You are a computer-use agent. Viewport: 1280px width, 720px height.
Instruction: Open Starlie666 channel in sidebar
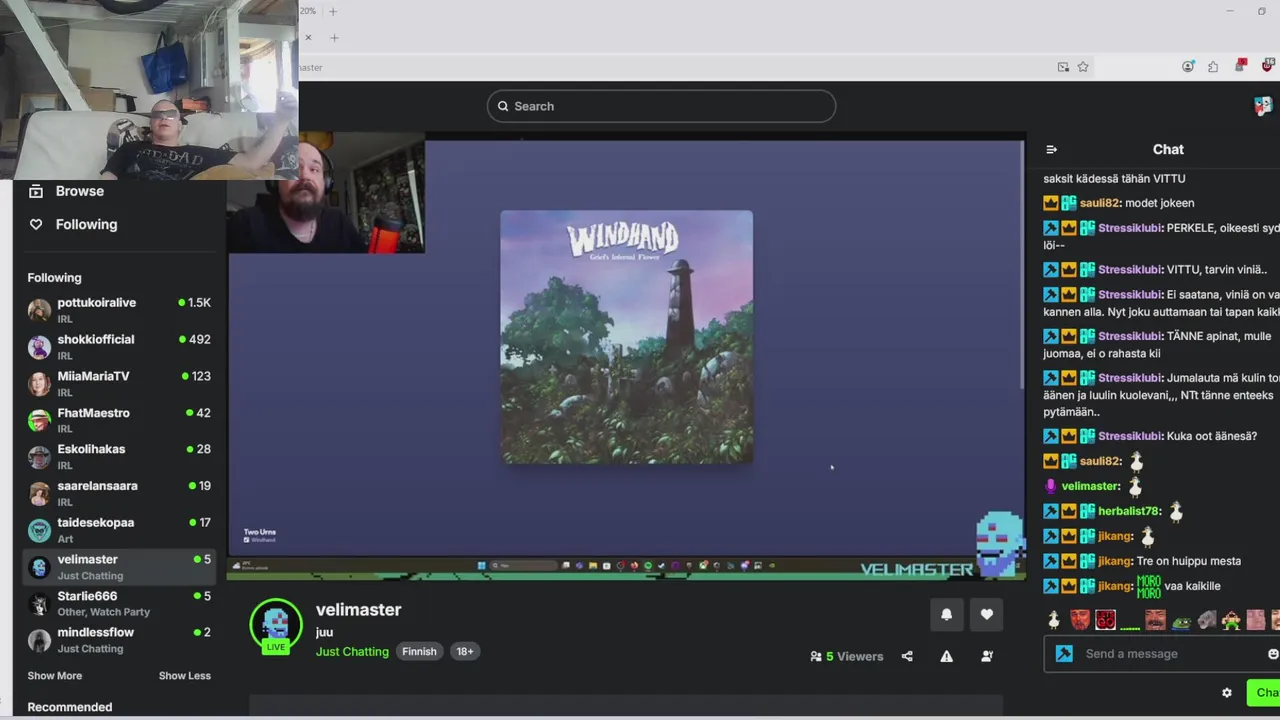[119, 603]
